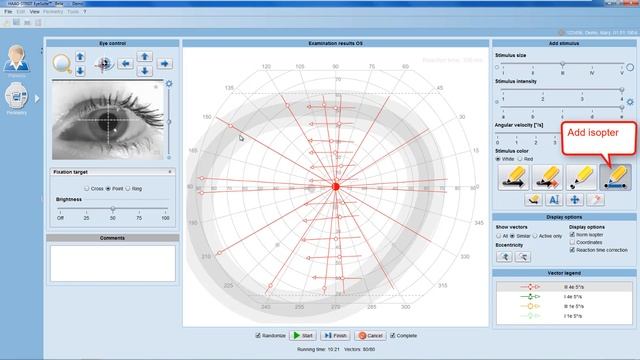The image size is (640, 360).
Task: Enable the Coordinates checkbox
Action: [572, 242]
